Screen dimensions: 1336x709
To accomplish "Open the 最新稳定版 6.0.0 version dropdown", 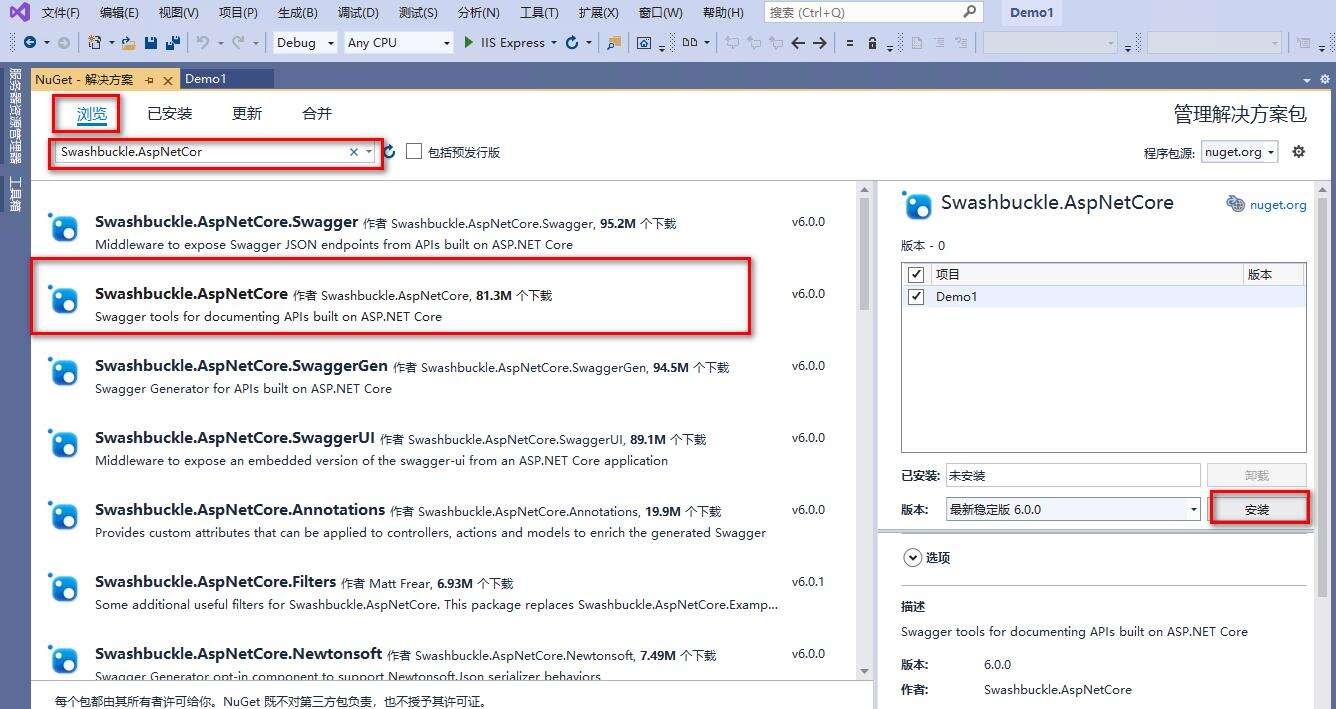I will (x=1072, y=509).
